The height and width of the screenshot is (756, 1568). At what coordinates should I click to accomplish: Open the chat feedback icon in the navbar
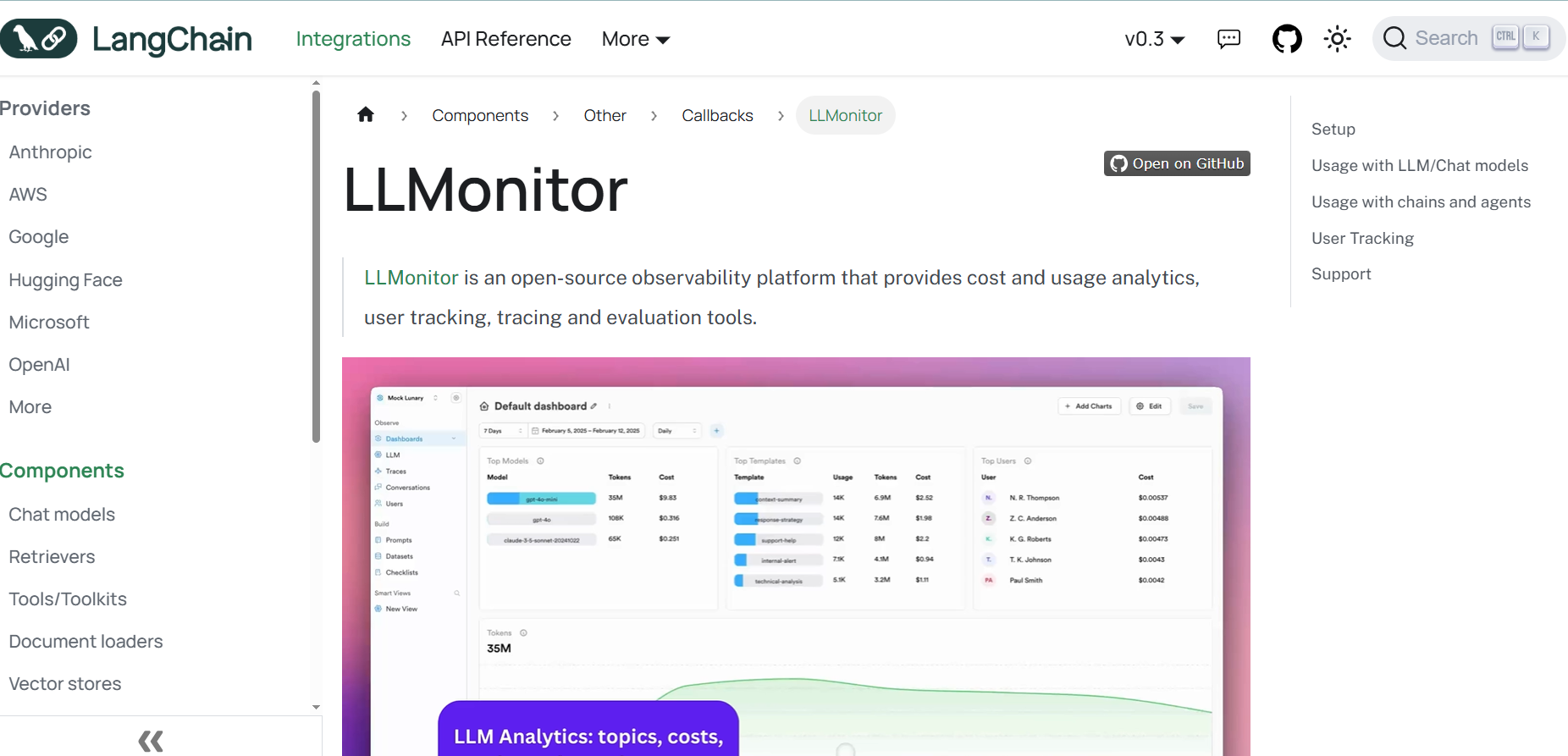1228,39
